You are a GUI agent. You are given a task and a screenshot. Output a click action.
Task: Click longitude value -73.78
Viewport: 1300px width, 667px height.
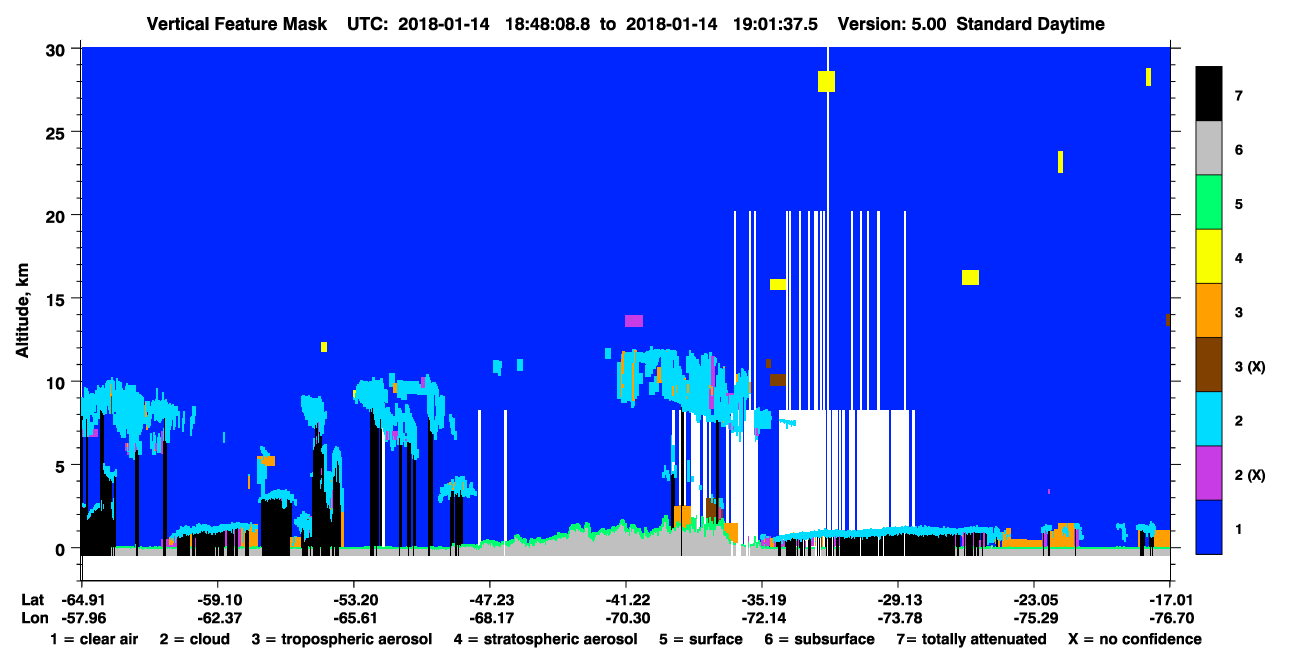pyautogui.click(x=898, y=618)
